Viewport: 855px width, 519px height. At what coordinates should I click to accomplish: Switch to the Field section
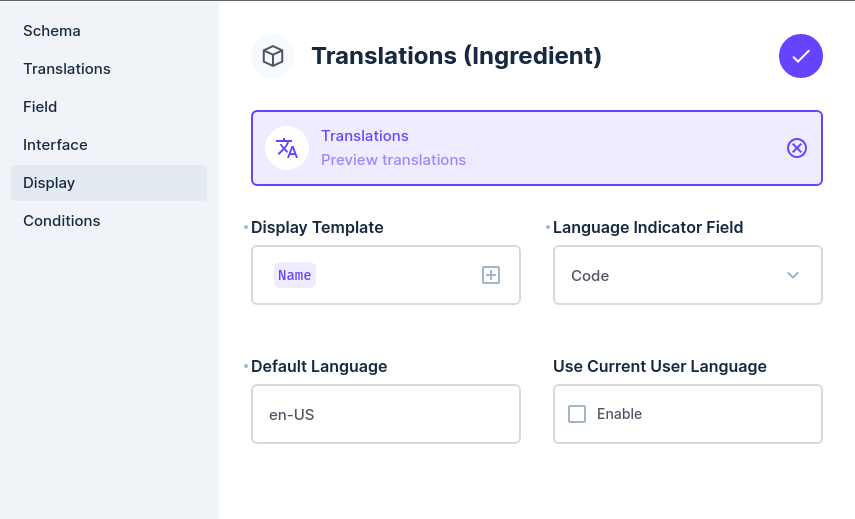(109, 107)
